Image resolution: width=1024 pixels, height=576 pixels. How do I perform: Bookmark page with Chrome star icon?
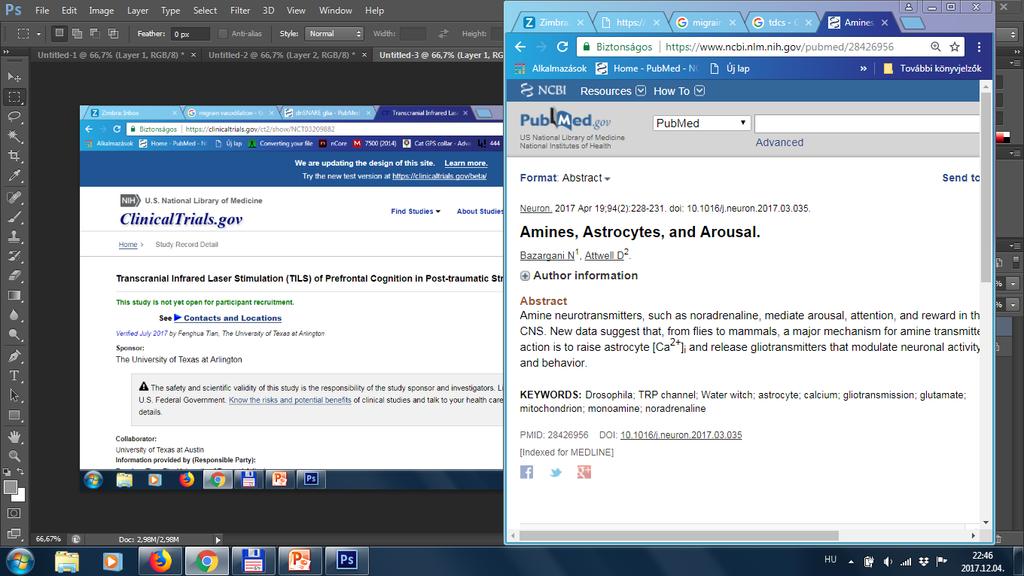[955, 47]
